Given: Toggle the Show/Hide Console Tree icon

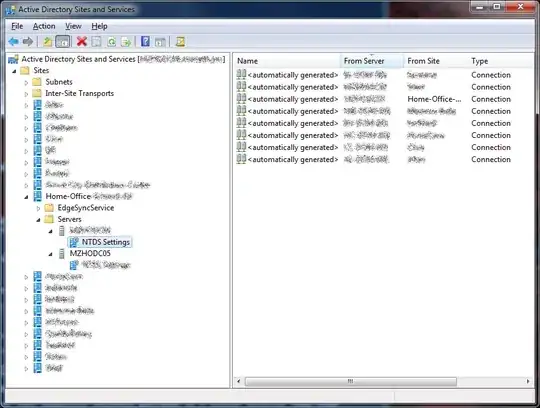Looking at the screenshot, I should coord(63,42).
